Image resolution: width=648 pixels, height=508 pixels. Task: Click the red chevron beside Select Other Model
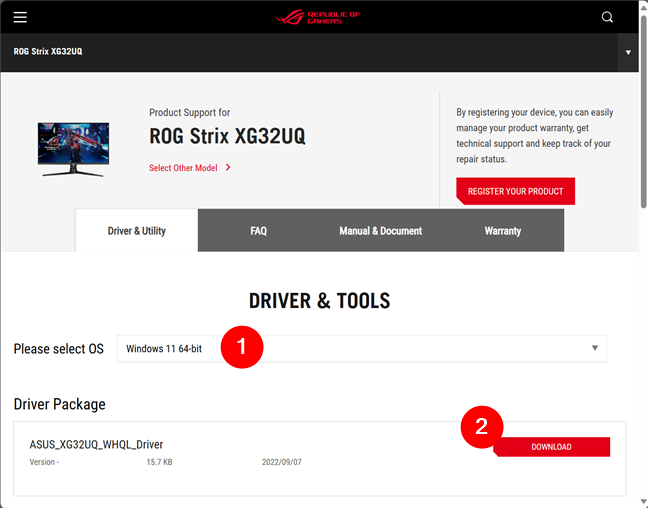[x=228, y=168]
